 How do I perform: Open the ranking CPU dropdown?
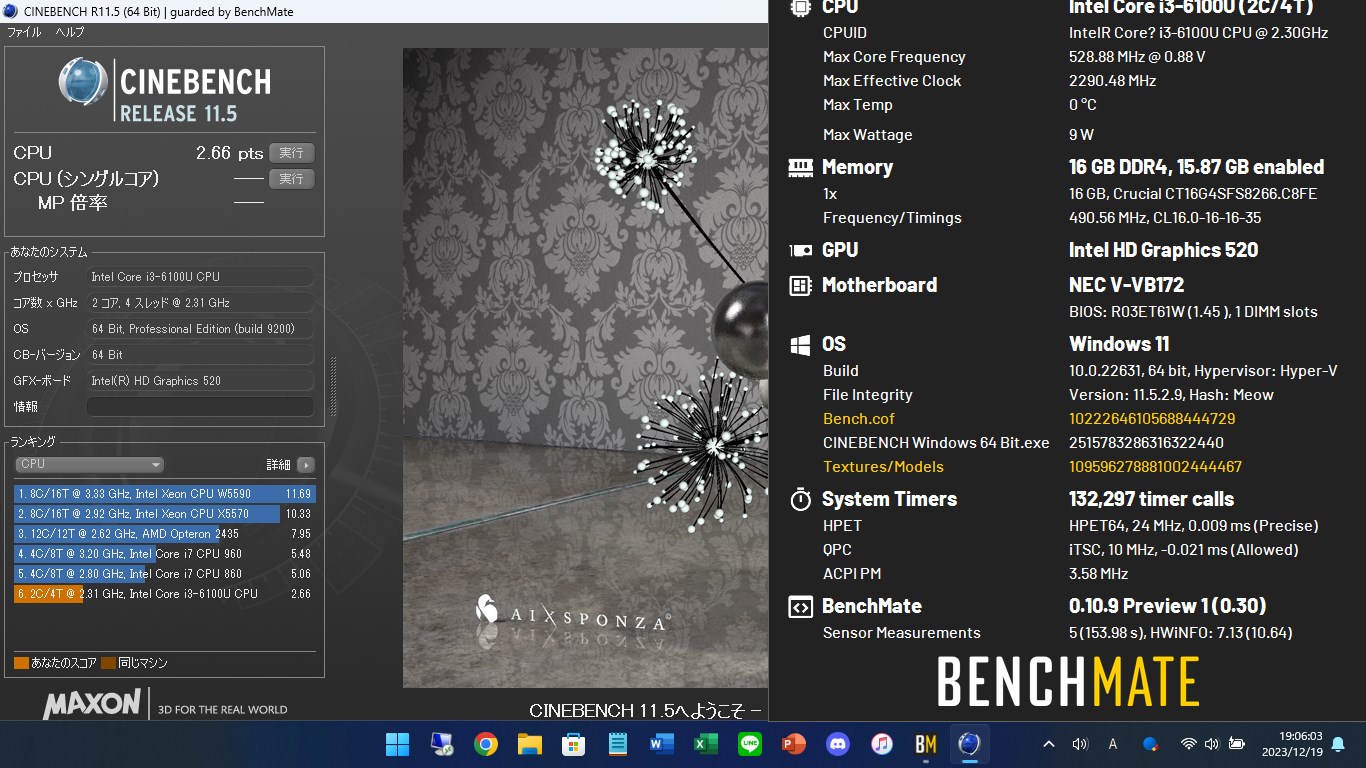tap(89, 464)
